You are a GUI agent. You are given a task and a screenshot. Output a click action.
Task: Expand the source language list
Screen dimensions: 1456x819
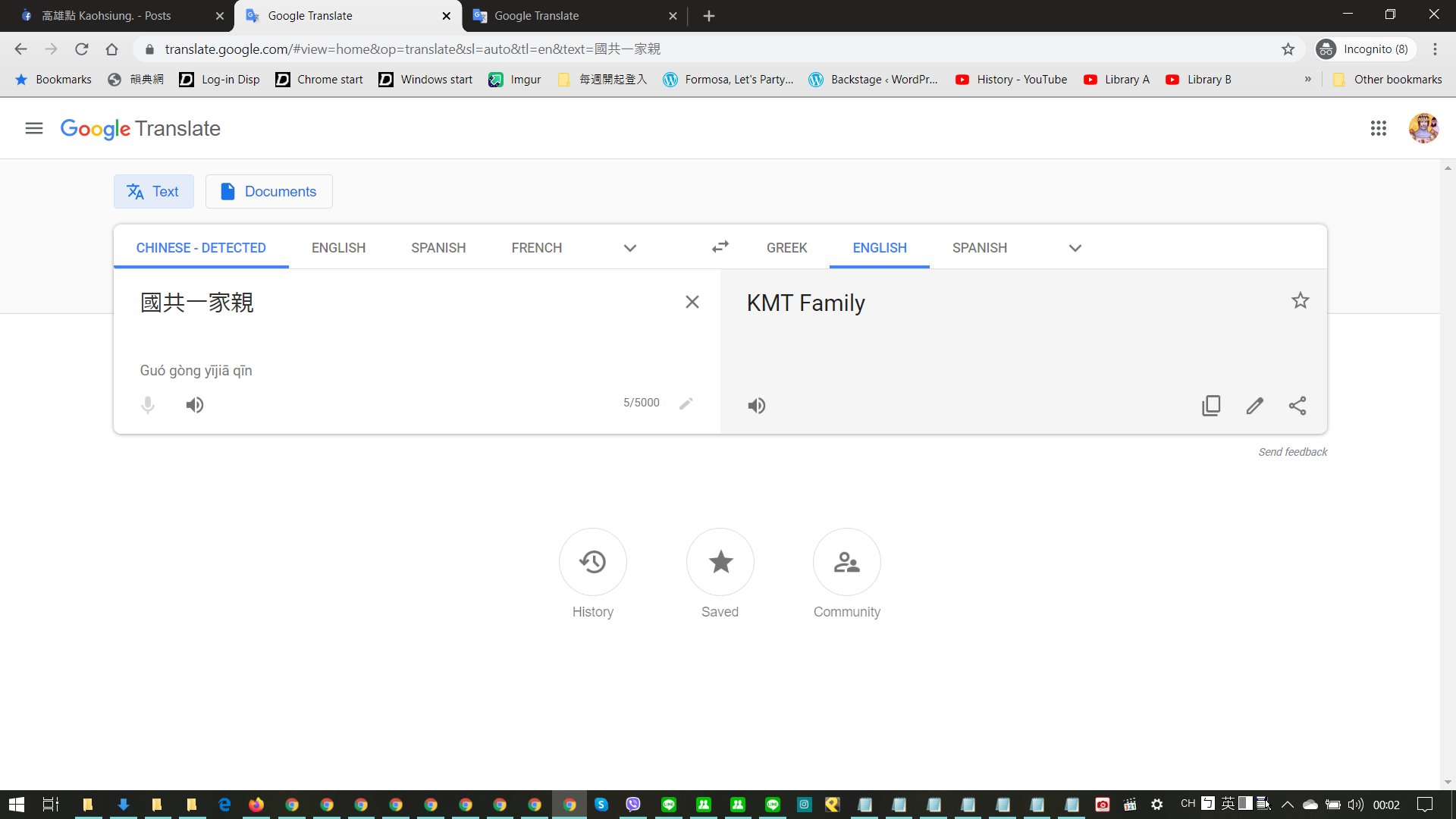tap(629, 248)
